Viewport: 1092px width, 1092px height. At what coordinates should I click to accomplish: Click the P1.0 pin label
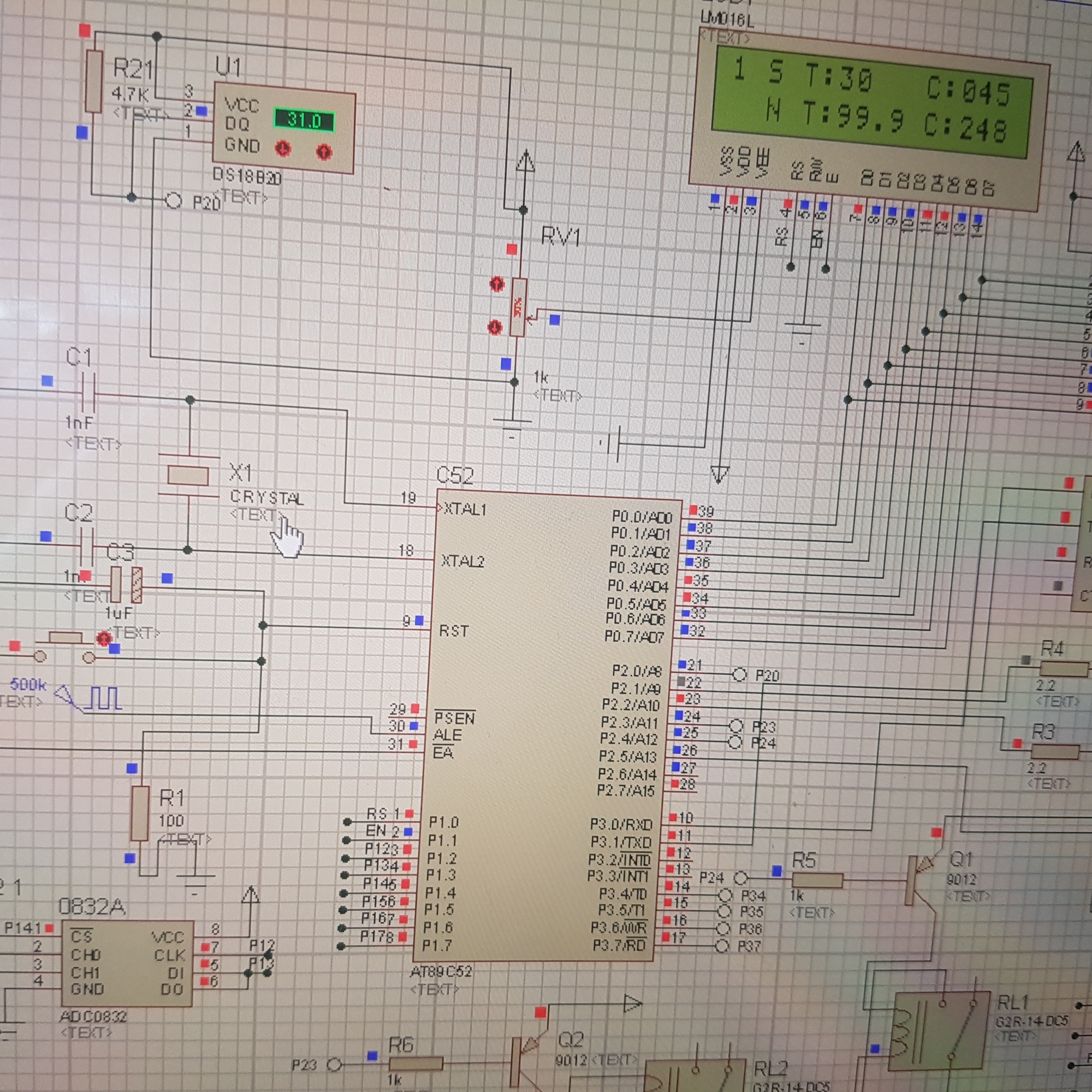tap(444, 822)
